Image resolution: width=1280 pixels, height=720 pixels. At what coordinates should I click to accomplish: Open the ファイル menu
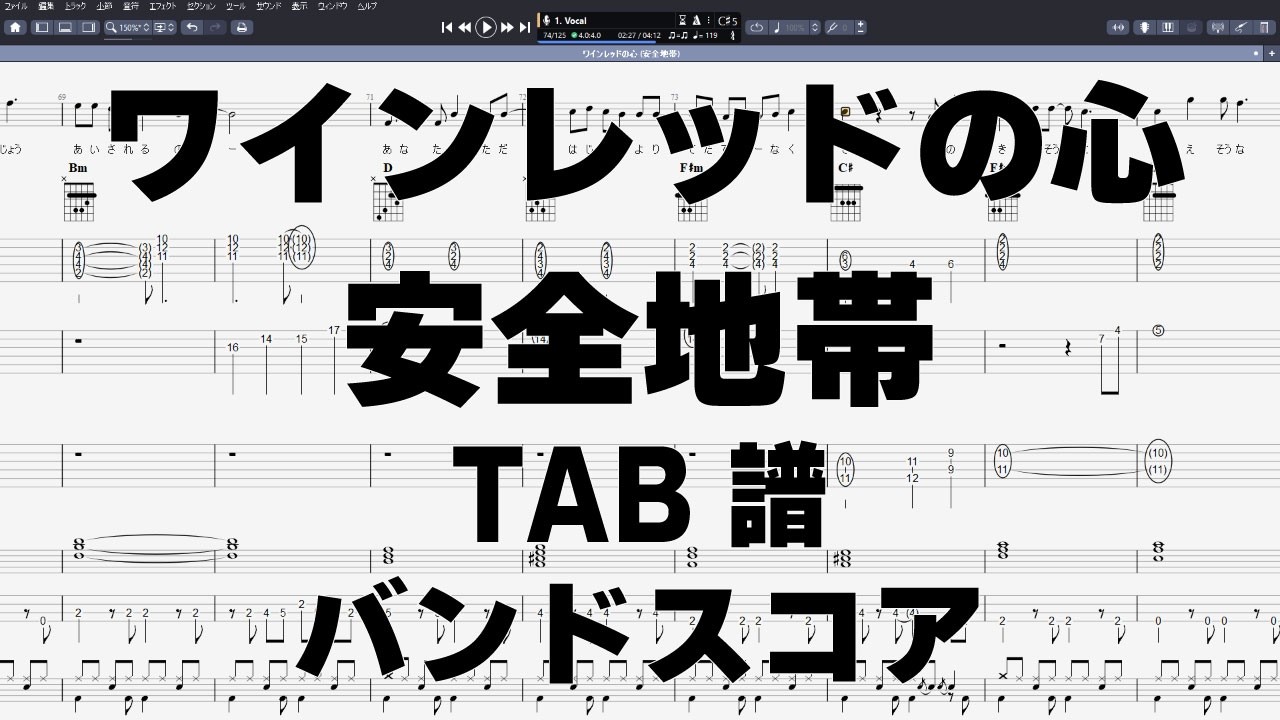coord(16,6)
